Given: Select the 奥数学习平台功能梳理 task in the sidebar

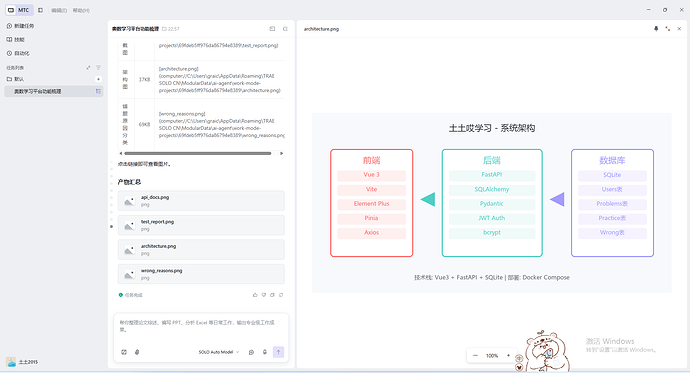Looking at the screenshot, I should [x=54, y=91].
